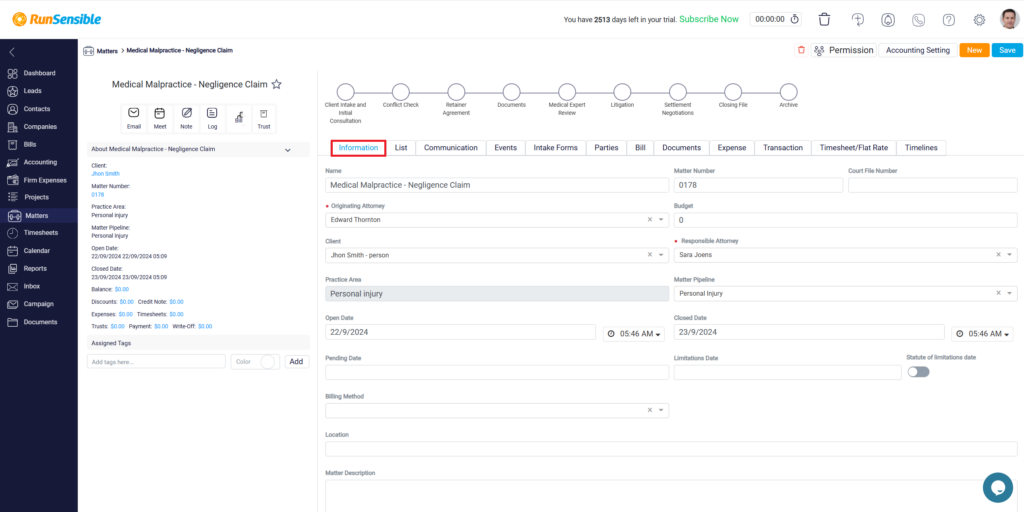Image resolution: width=1024 pixels, height=512 pixels.
Task: Switch to the Intake Forms tab
Action: click(x=555, y=148)
